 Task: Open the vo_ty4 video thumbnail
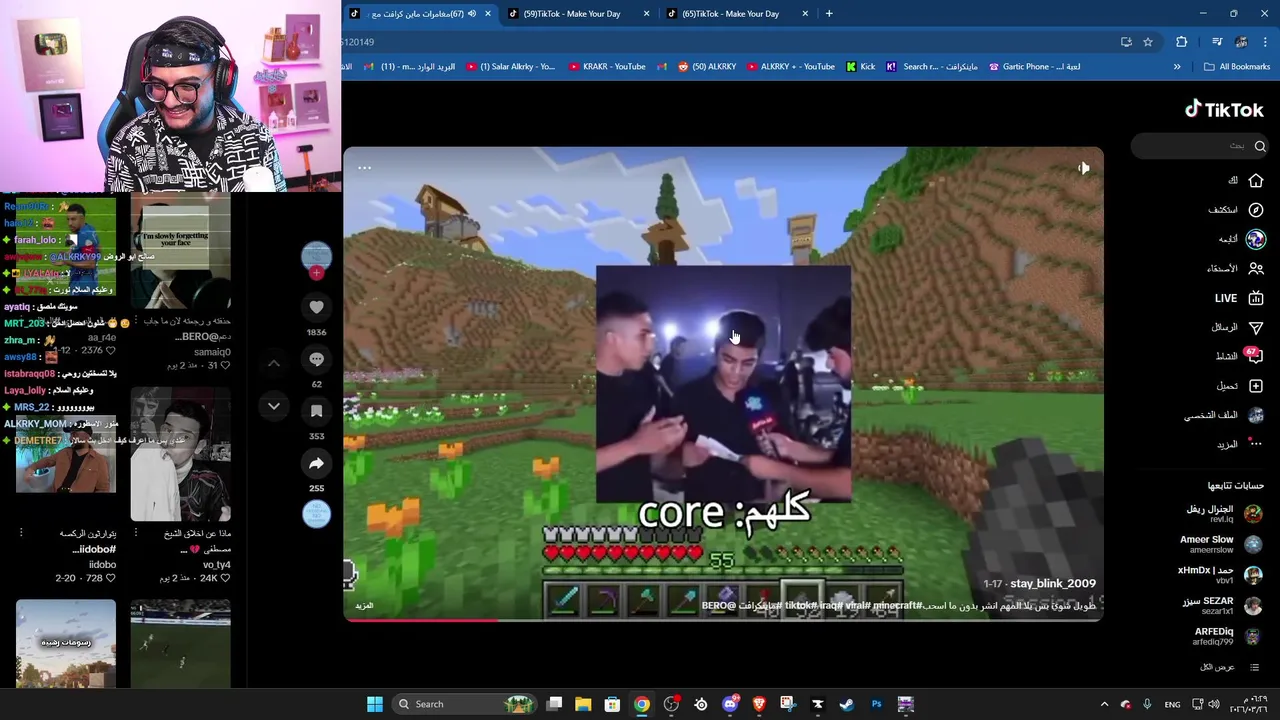click(180, 456)
